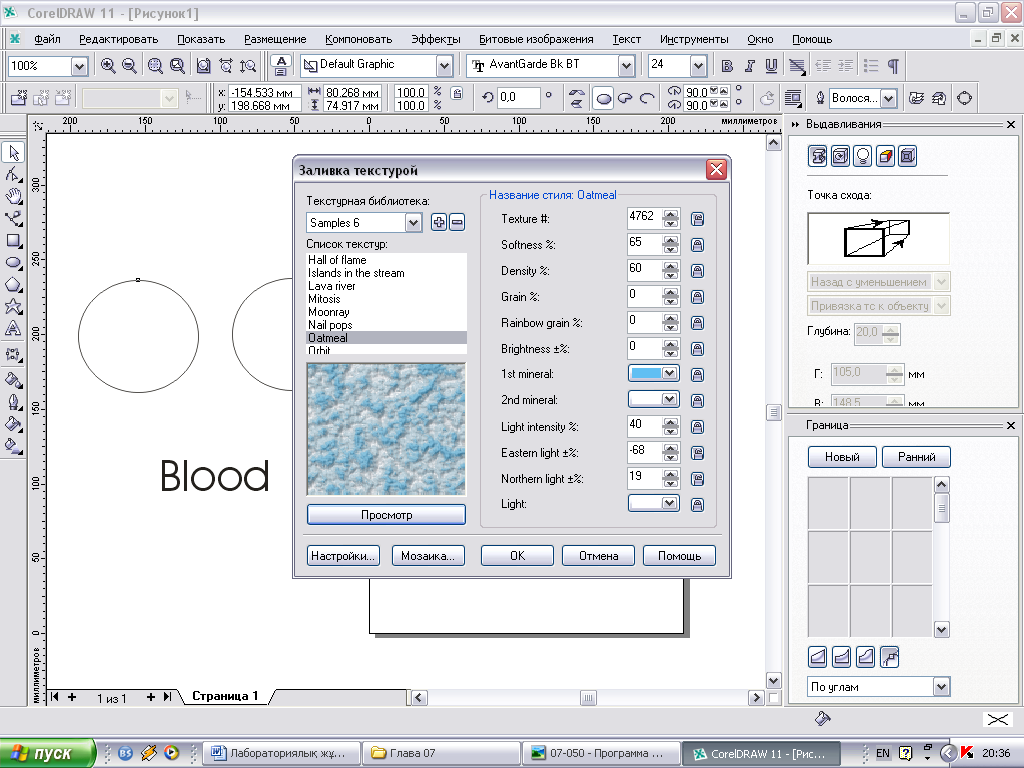Choose the Arc shape mode button

point(647,99)
